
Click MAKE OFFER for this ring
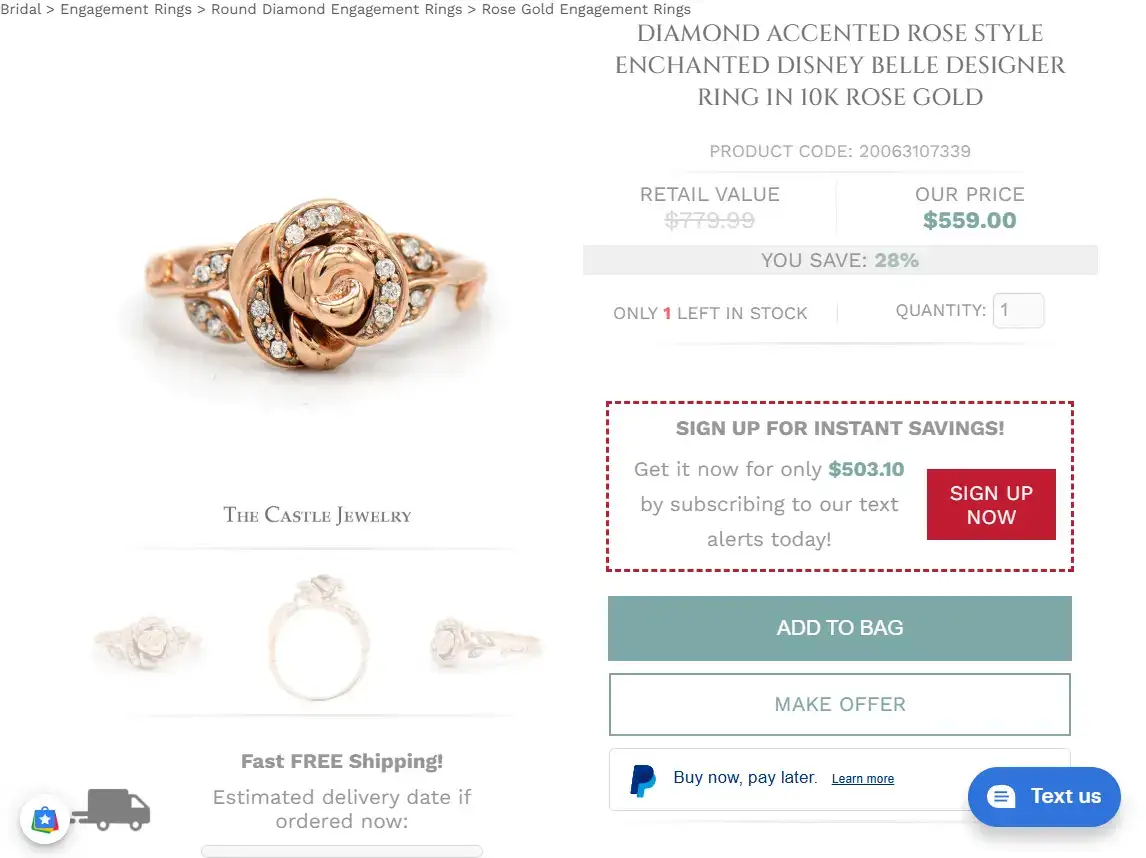click(x=839, y=704)
